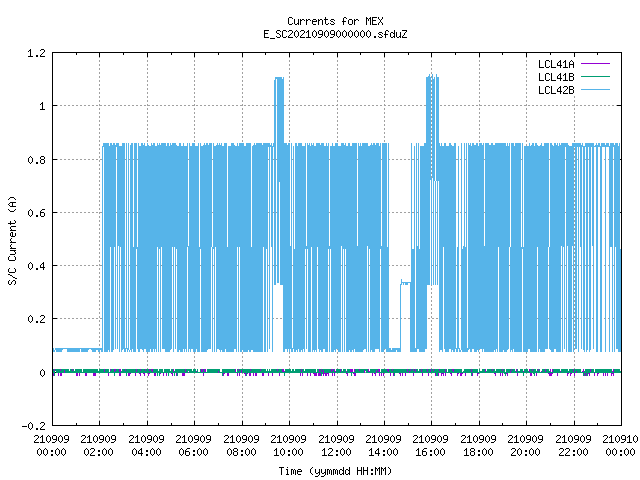Pick the purple LCL41A legend line sample
Image resolution: width=640 pixels, height=480 pixels.
[595, 64]
